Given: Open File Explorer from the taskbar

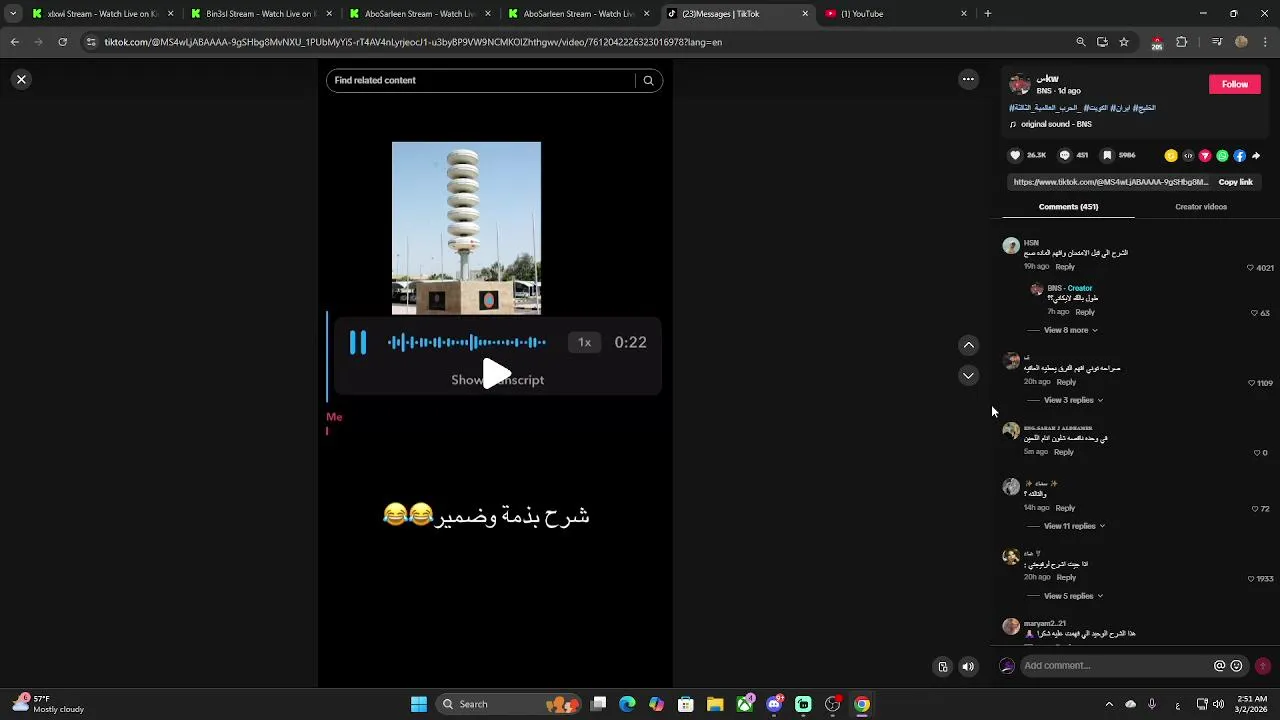Looking at the screenshot, I should [715, 704].
